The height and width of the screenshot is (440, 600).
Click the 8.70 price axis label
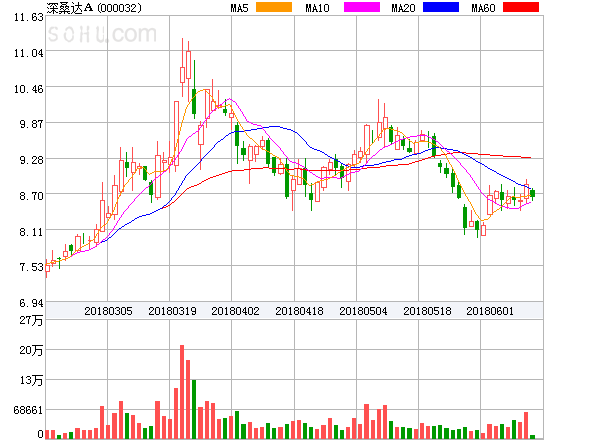point(31,196)
